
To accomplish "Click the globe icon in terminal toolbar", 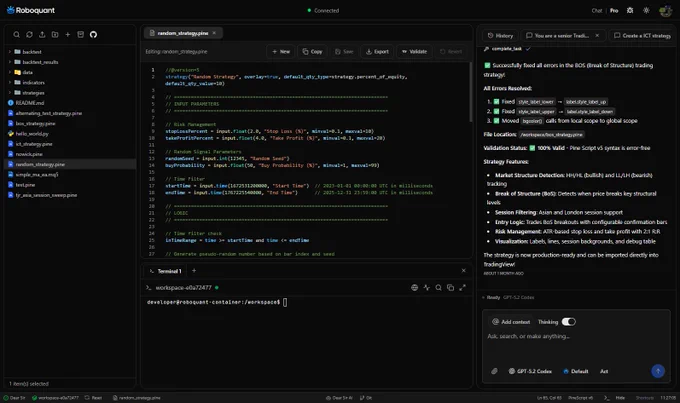I will tap(415, 287).
